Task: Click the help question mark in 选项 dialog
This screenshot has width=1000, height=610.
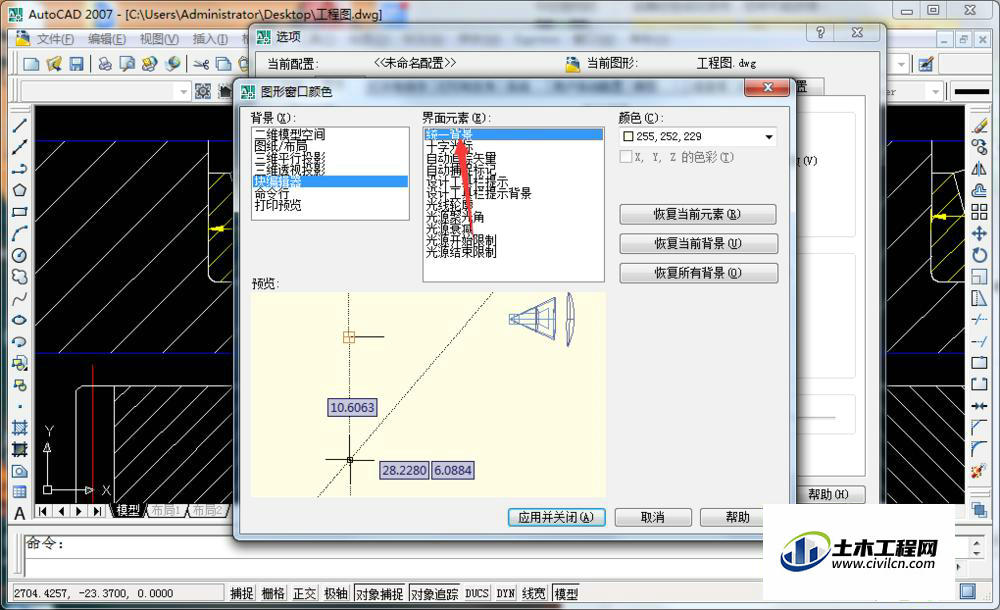Action: [x=821, y=33]
